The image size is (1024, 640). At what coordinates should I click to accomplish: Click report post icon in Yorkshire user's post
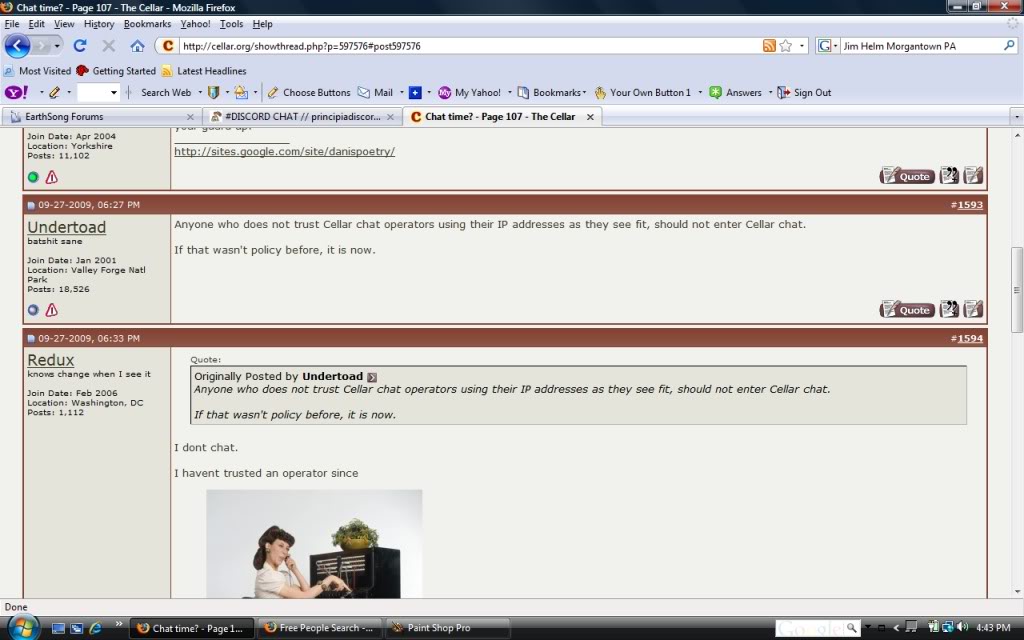(52, 177)
